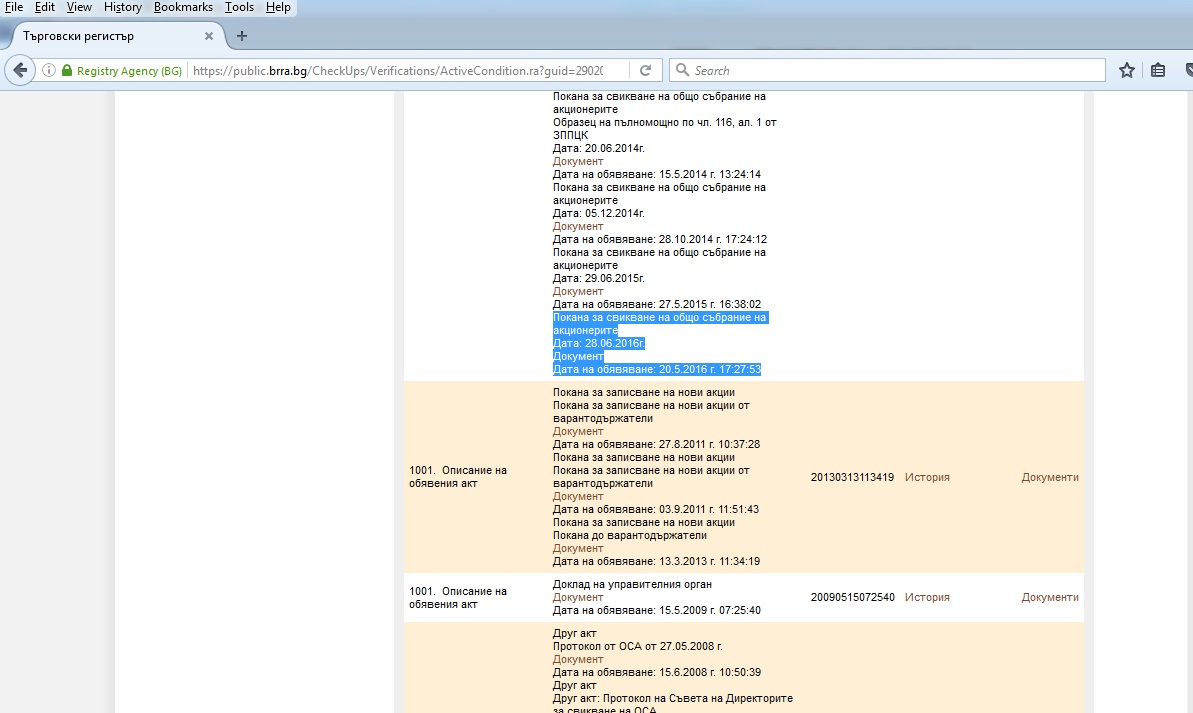The image size is (1193, 713).
Task: Click text Покана до варантодържатели
Action: click(629, 535)
